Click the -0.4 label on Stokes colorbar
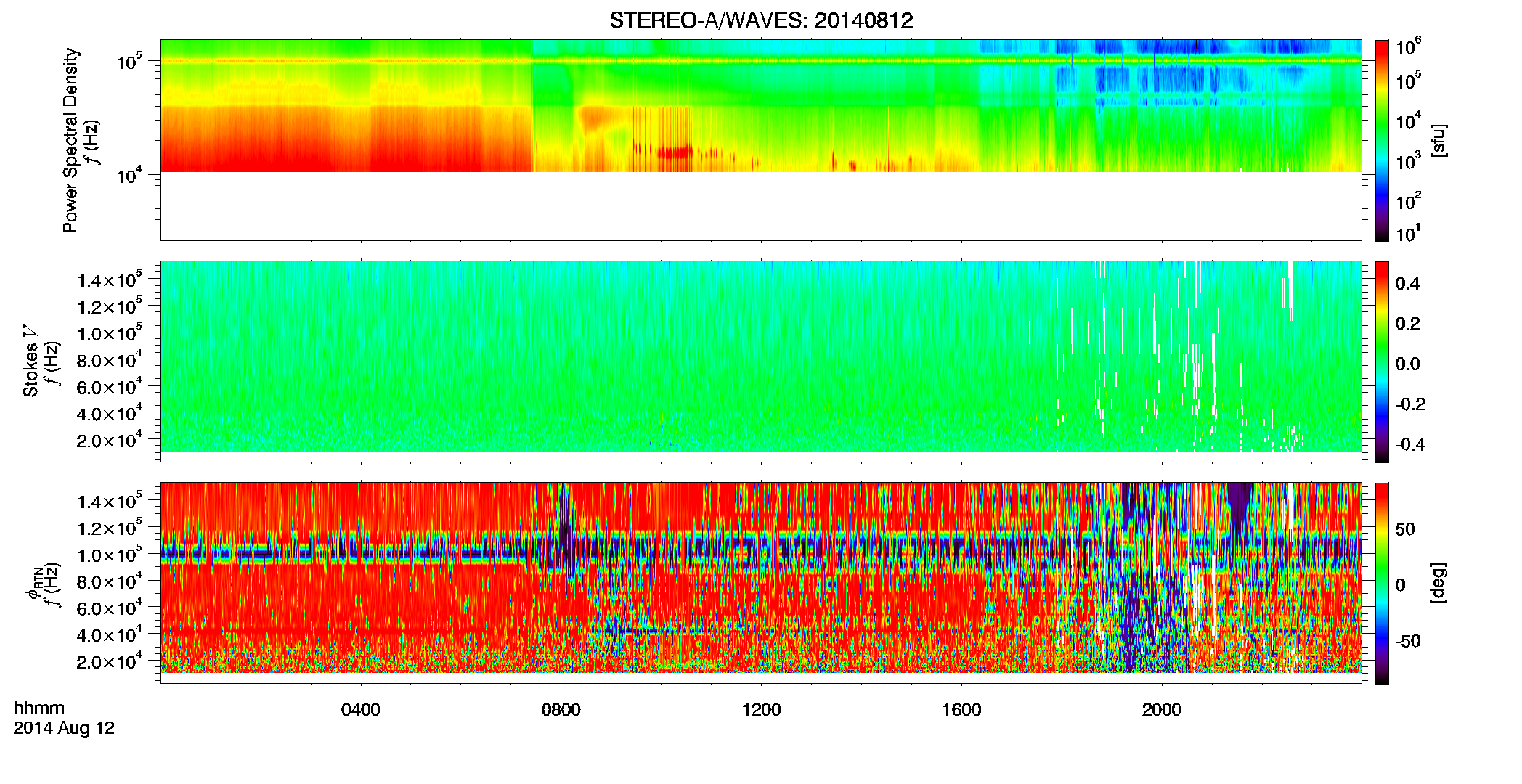This screenshot has height=784, width=1522. tap(1410, 445)
